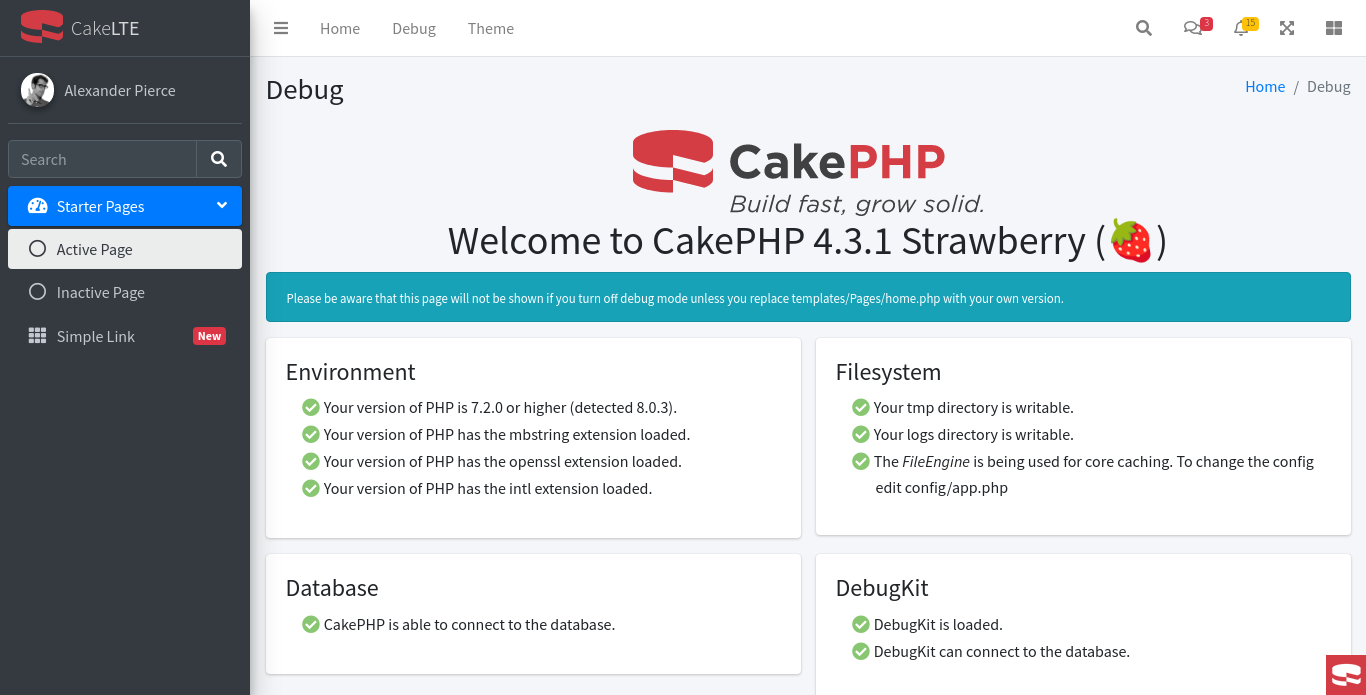Viewport: 1366px width, 695px height.
Task: Click the yellow notifications count badge
Action: [1250, 23]
